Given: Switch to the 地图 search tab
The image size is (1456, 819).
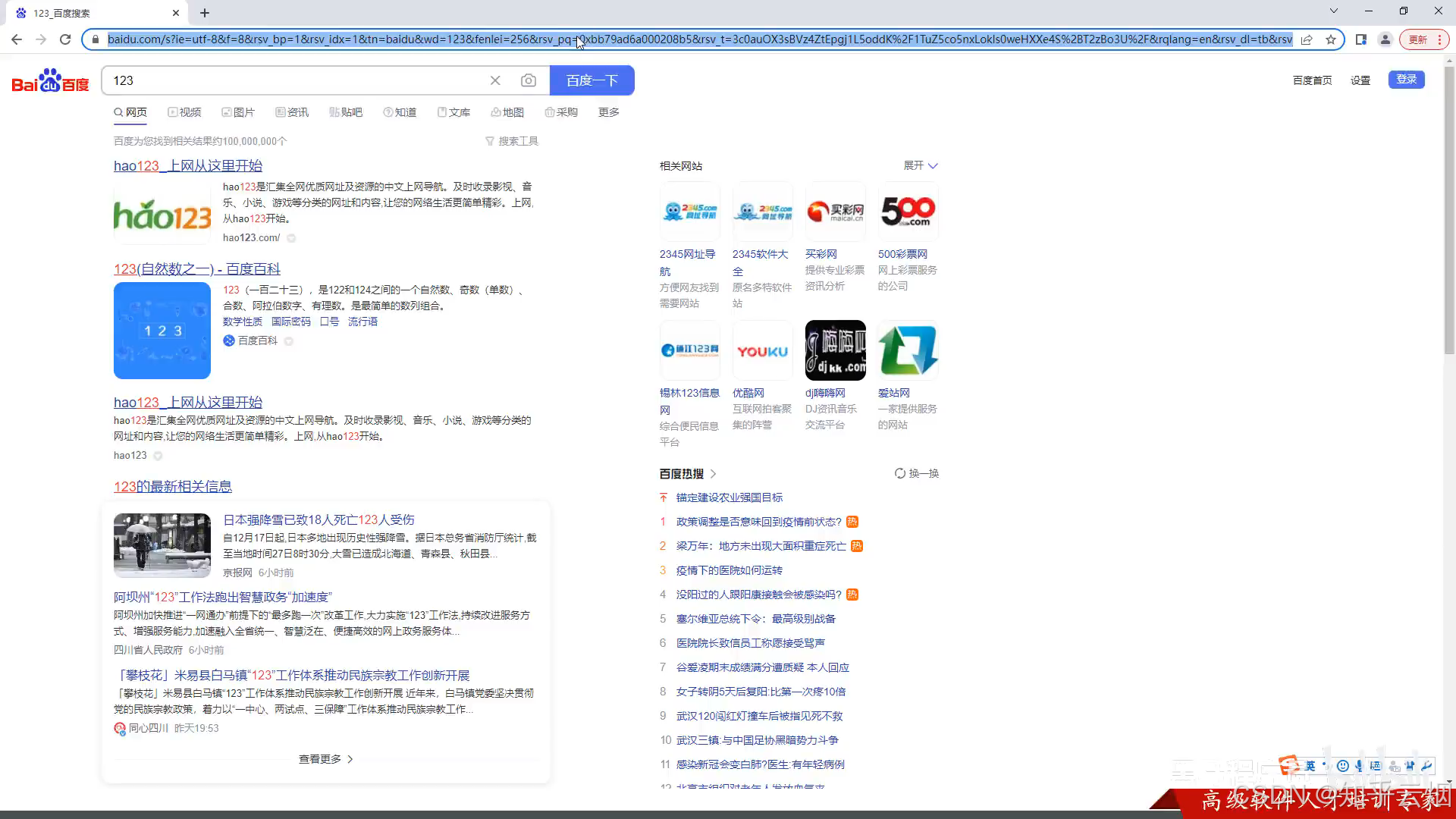Looking at the screenshot, I should coord(507,112).
